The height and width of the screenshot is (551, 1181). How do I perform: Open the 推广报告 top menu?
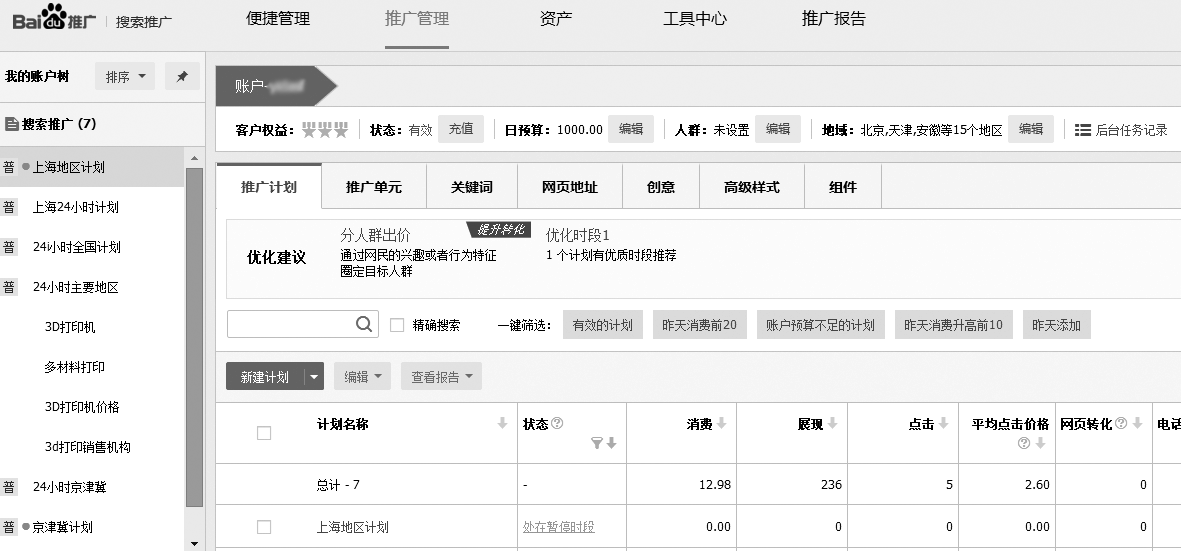click(x=833, y=19)
